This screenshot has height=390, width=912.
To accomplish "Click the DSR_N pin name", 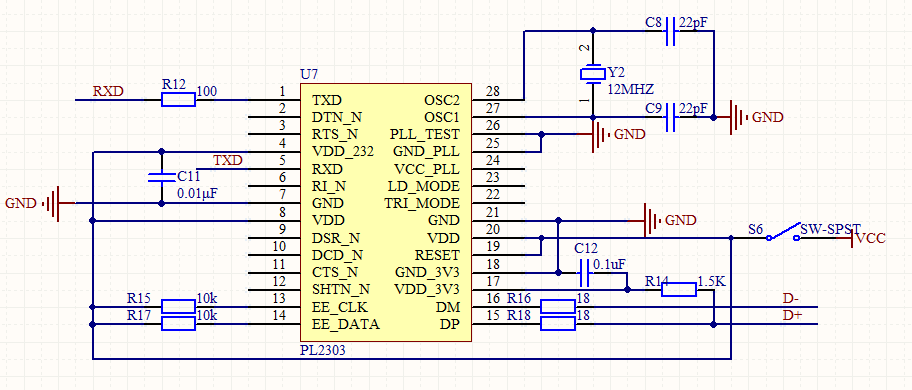I will point(336,238).
